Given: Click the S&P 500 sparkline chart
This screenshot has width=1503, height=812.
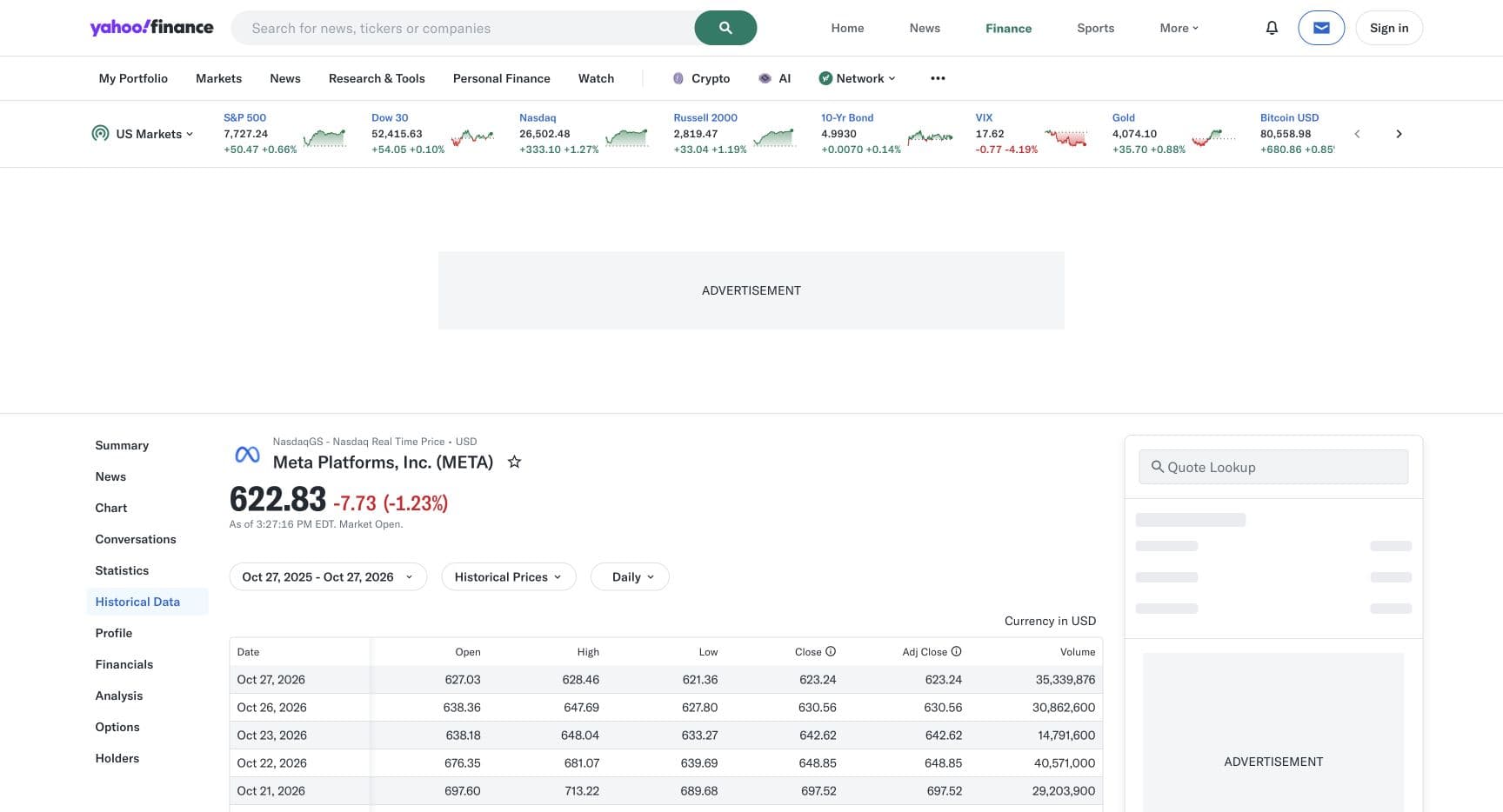Looking at the screenshot, I should pyautogui.click(x=324, y=137).
